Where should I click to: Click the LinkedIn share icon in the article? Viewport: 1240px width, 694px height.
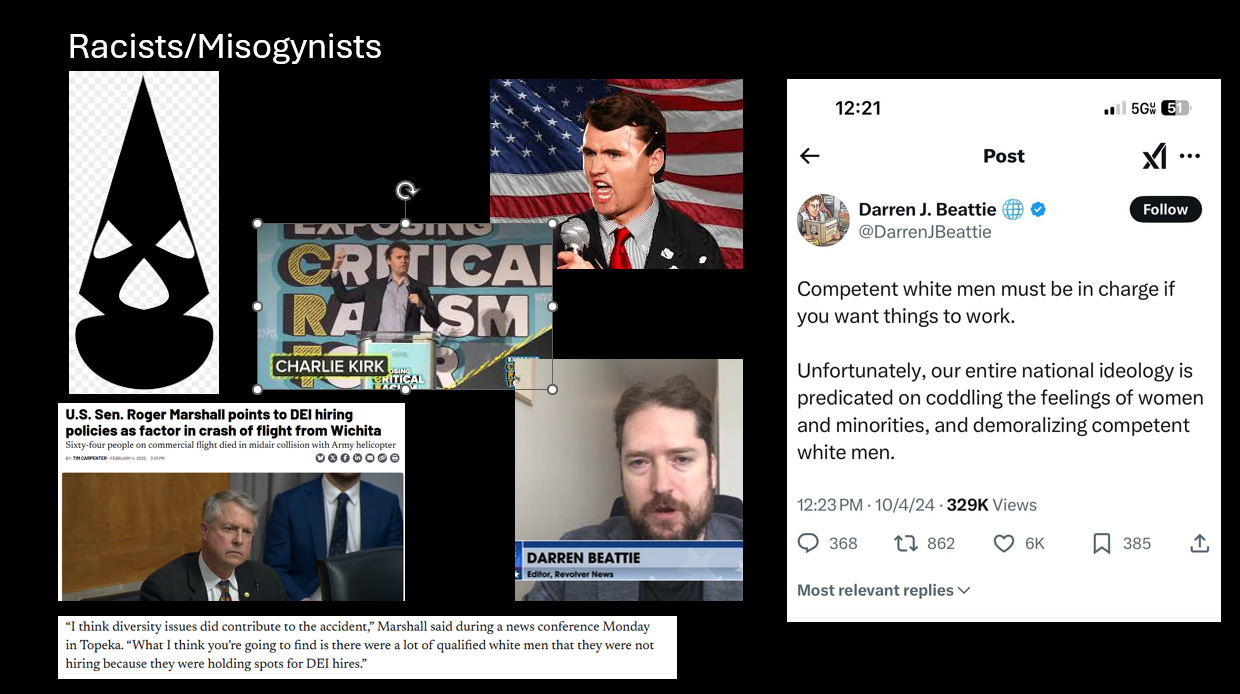357,458
